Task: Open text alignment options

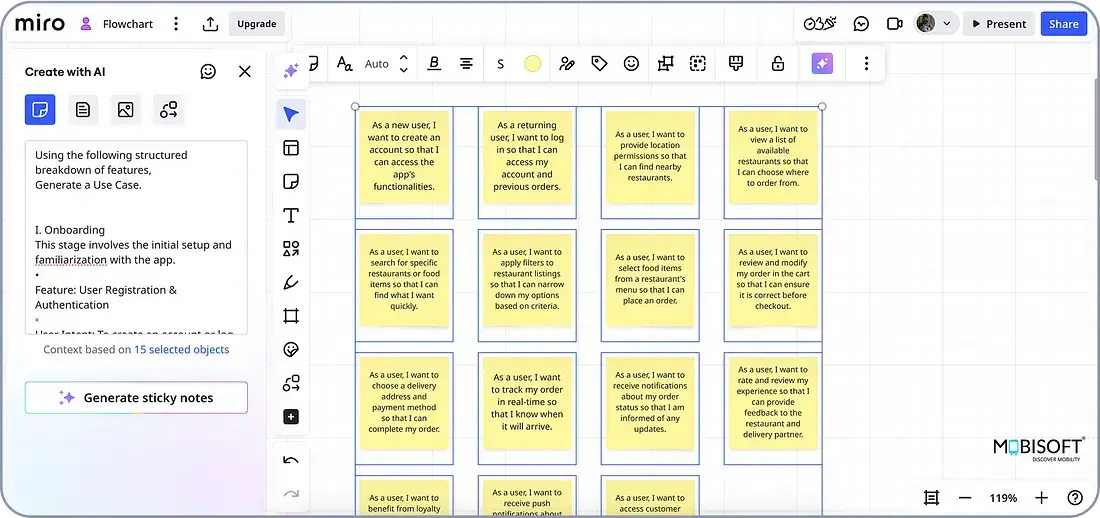Action: pos(466,64)
